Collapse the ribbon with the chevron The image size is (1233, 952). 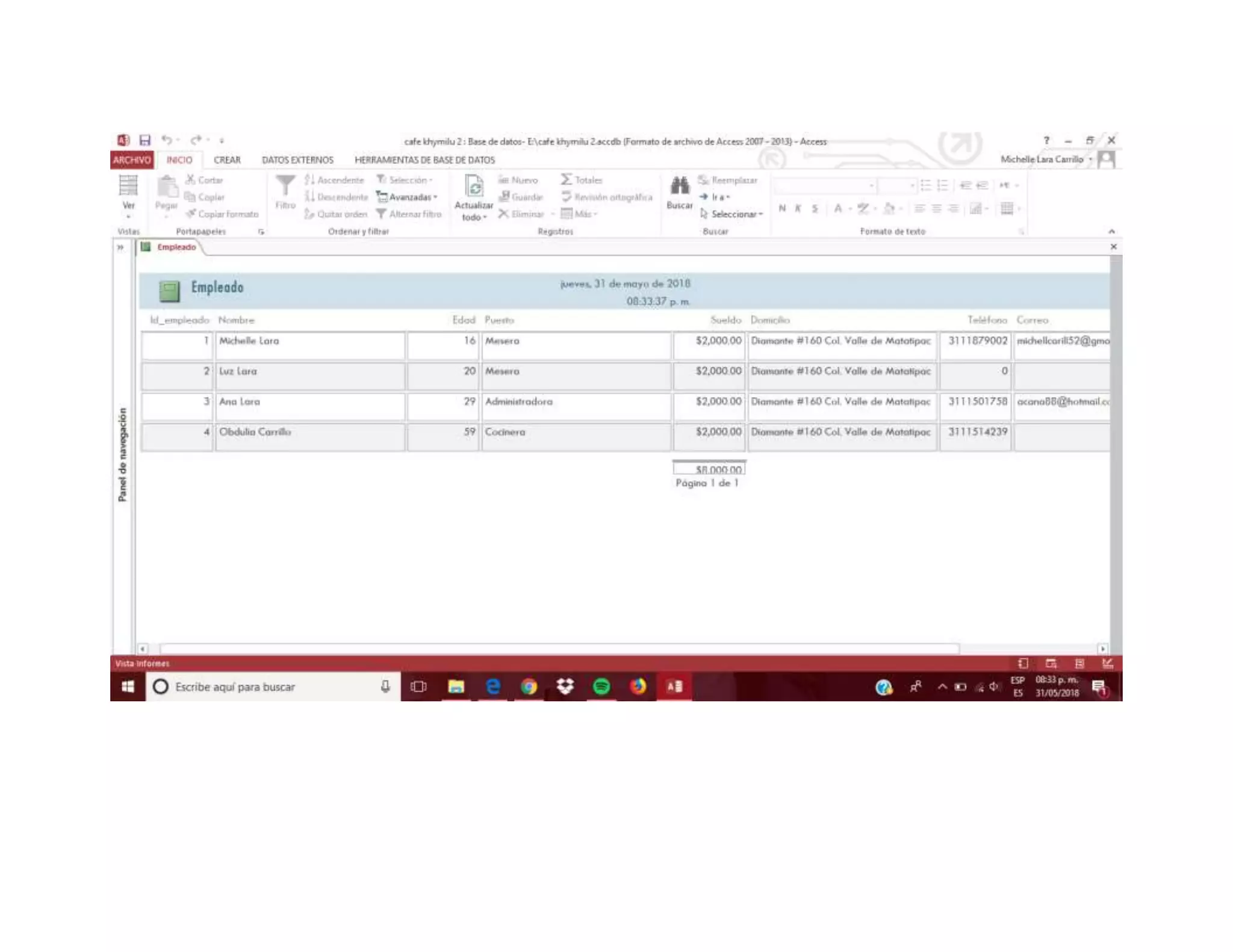point(1111,231)
